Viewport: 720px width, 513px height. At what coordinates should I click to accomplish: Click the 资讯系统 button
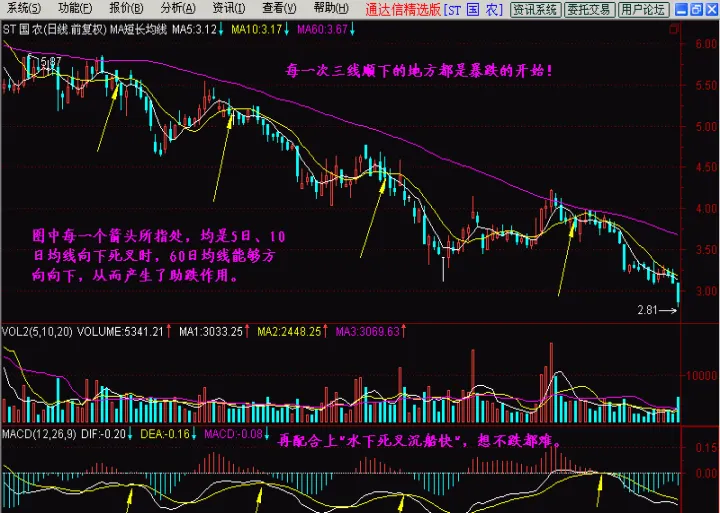(535, 10)
